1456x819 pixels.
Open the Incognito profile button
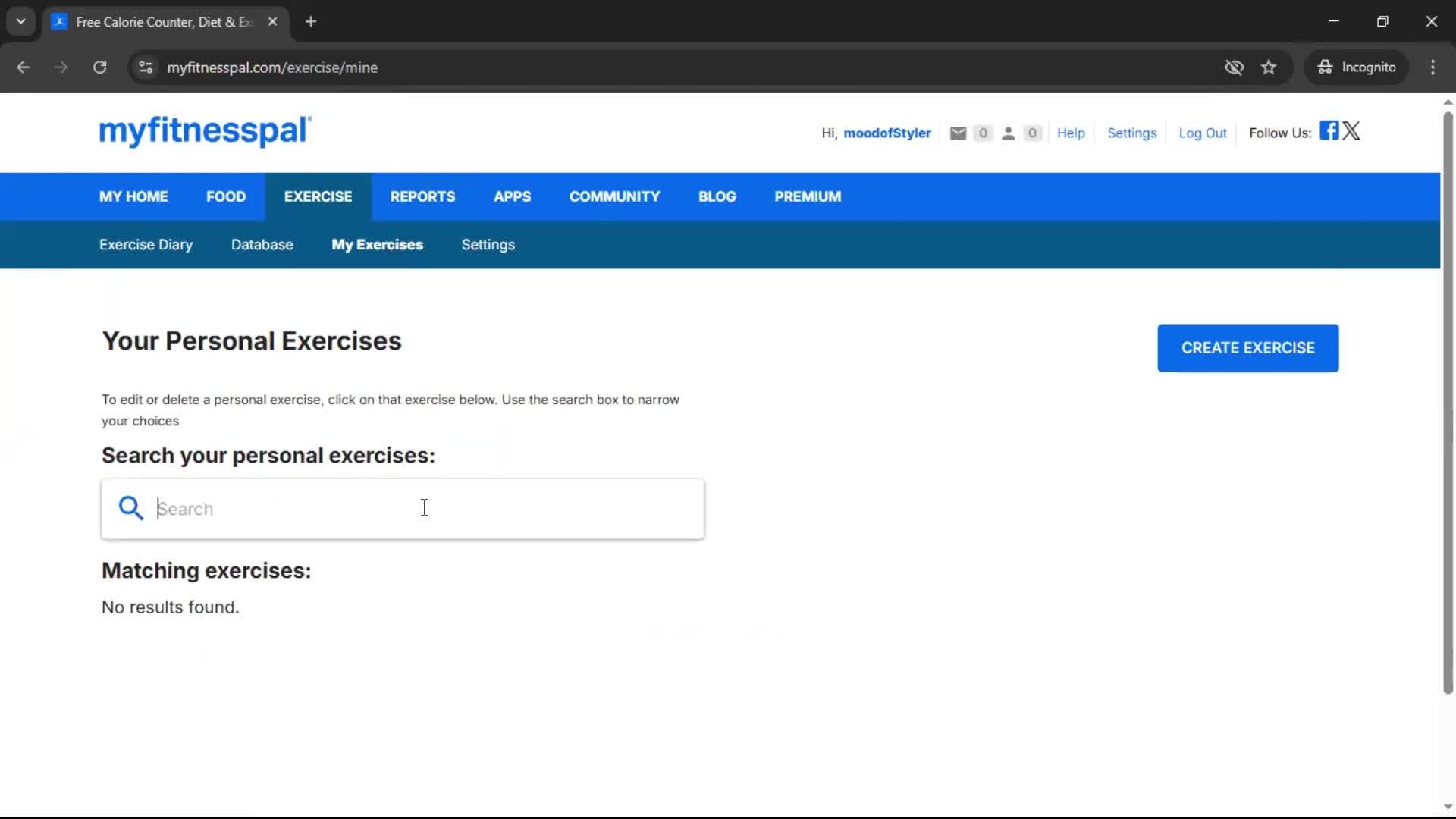1357,67
